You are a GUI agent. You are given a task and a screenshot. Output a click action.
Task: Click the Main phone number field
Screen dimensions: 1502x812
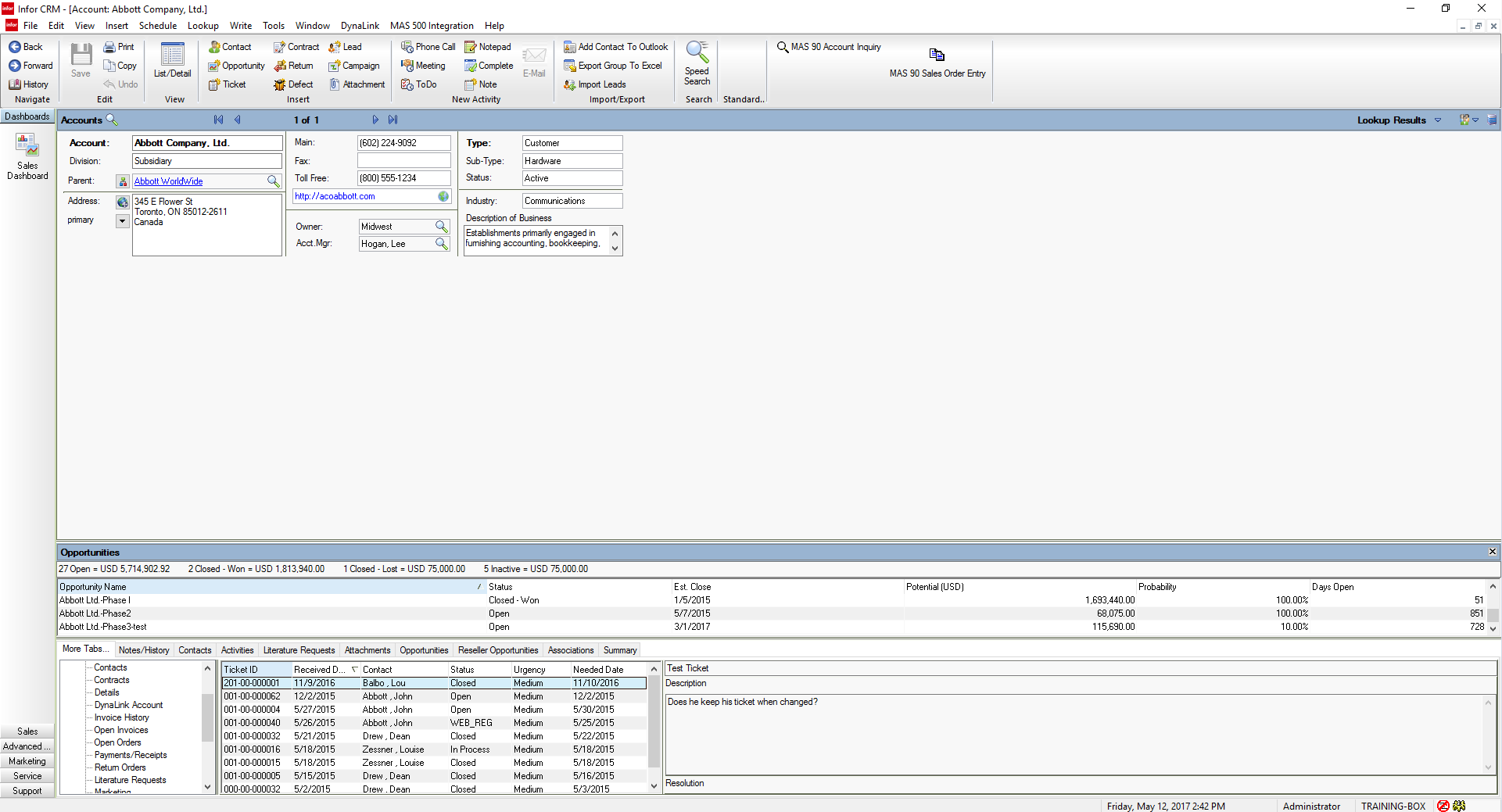pyautogui.click(x=404, y=143)
